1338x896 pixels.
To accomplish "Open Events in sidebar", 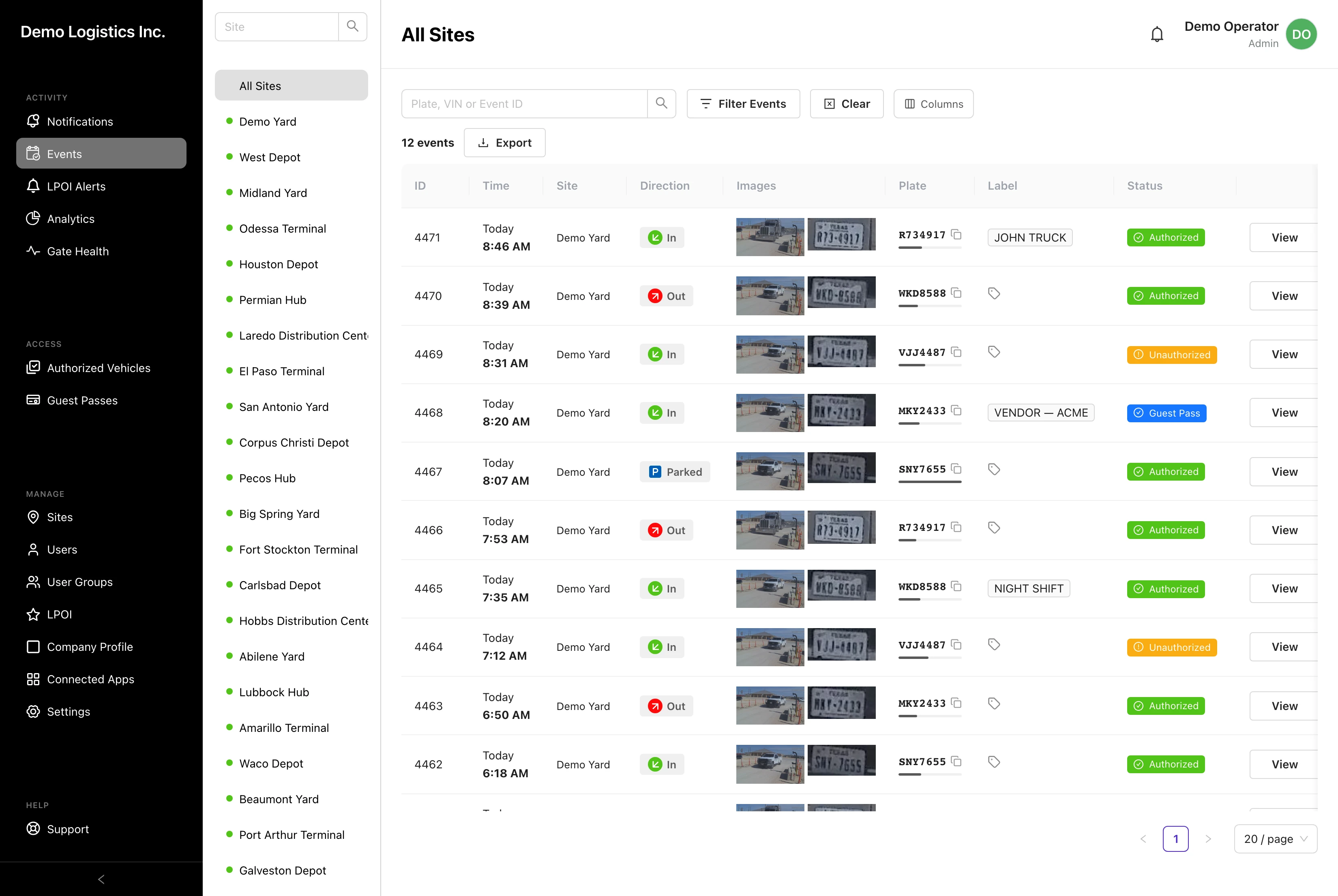I will click(101, 153).
